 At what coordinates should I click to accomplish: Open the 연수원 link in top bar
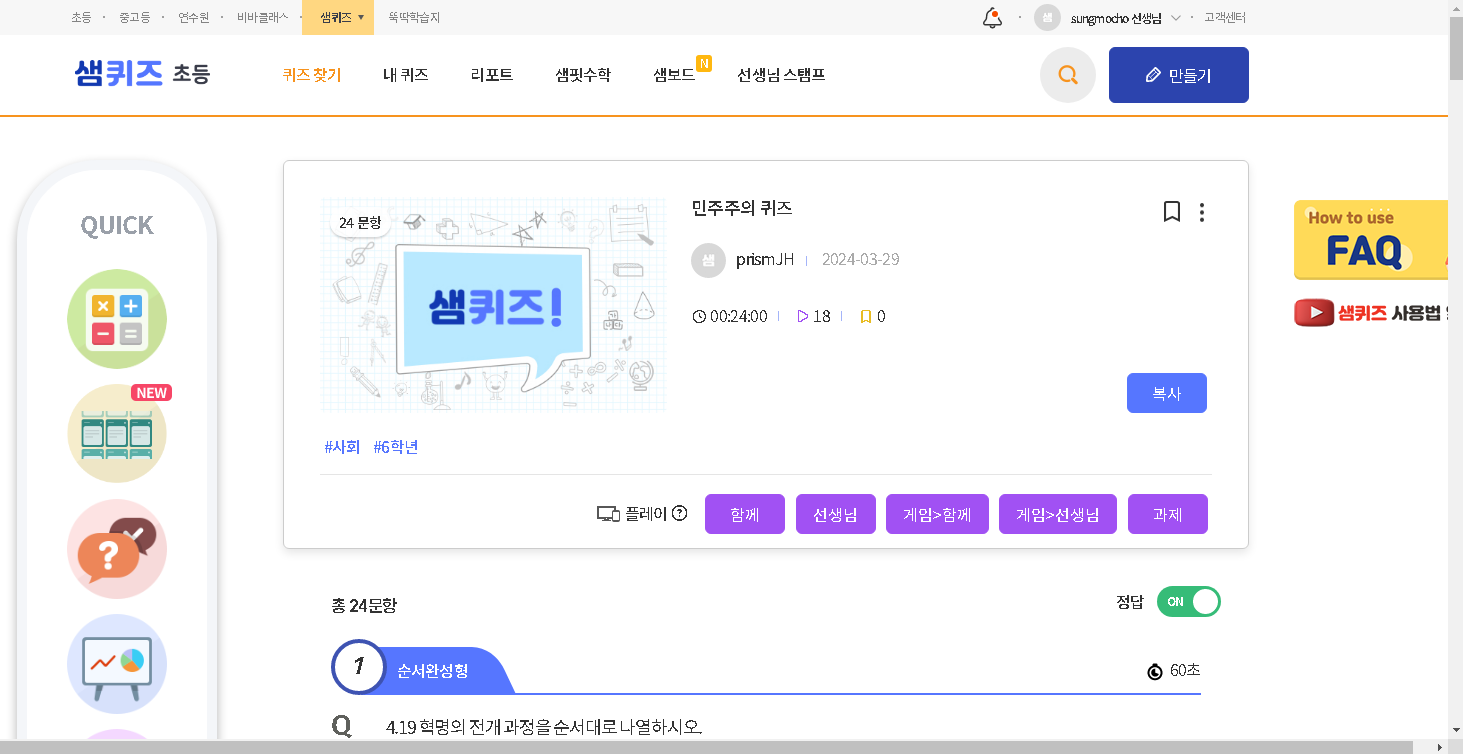[194, 17]
